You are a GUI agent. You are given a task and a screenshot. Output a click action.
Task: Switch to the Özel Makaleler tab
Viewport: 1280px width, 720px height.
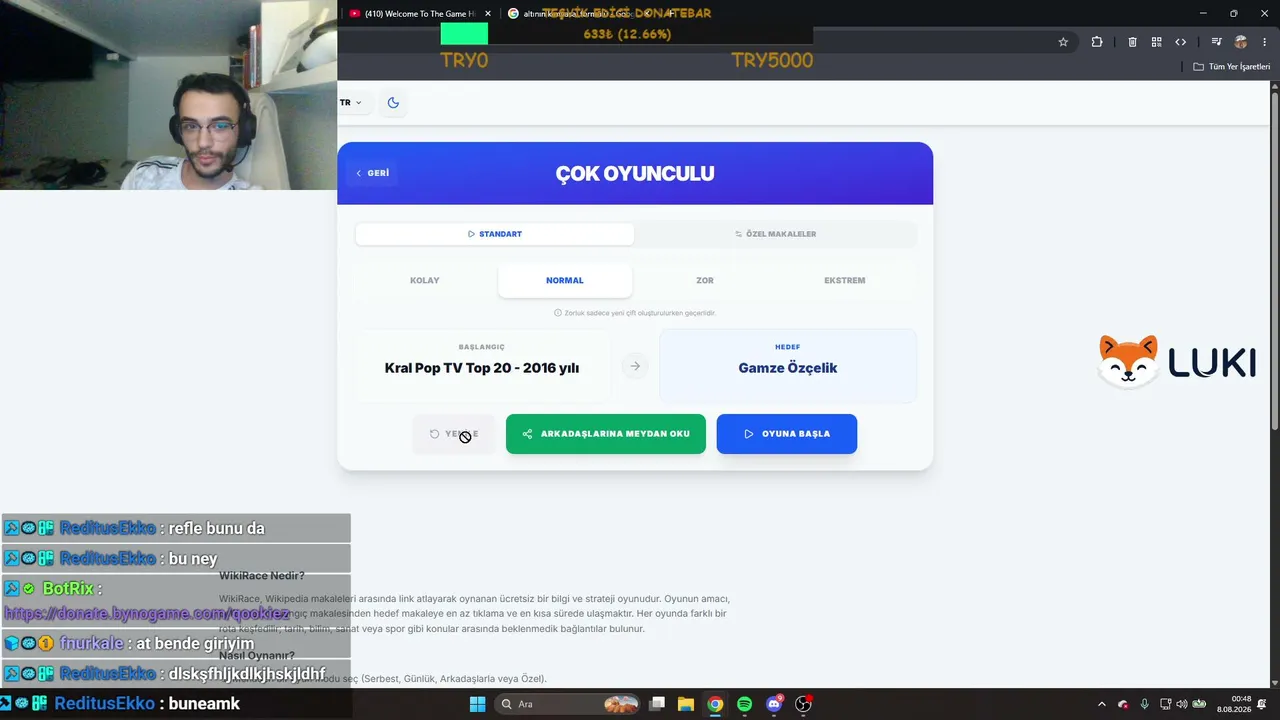click(x=775, y=234)
